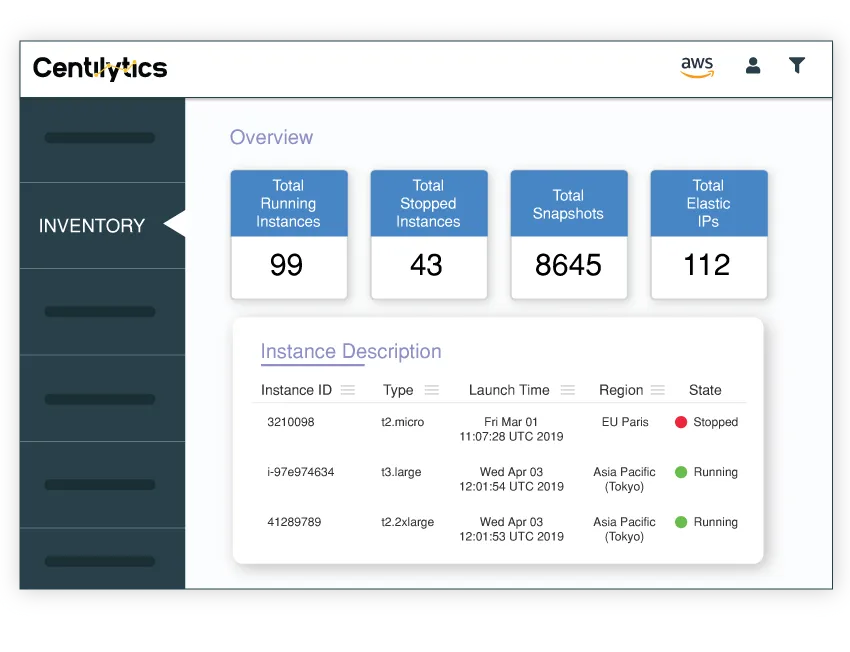Click Instance Description heading
The width and height of the screenshot is (850, 652).
pos(351,352)
